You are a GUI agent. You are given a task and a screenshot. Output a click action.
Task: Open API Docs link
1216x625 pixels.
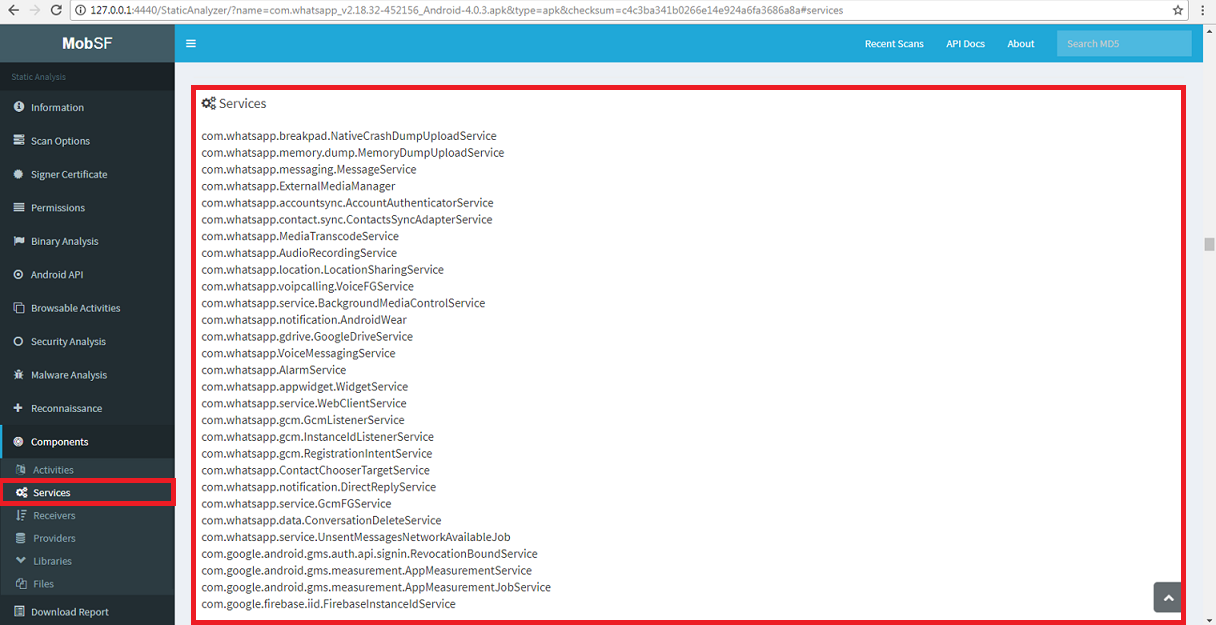pyautogui.click(x=966, y=44)
